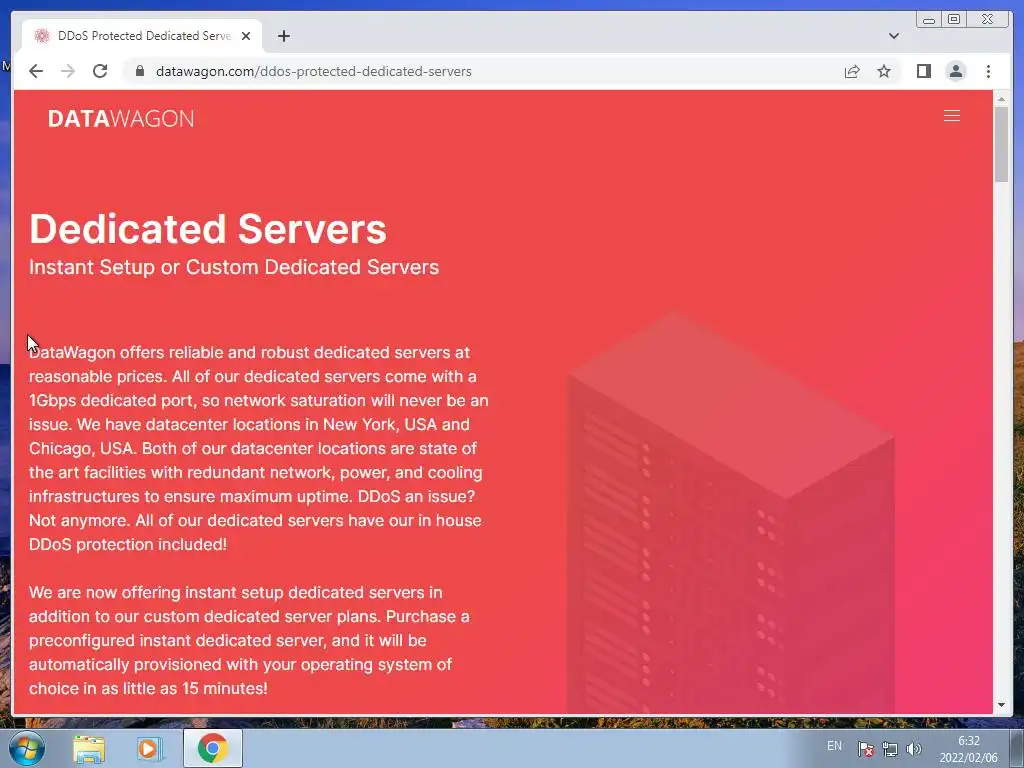Open the Chrome profile avatar
Screen dimensions: 1024x768
pos(956,71)
